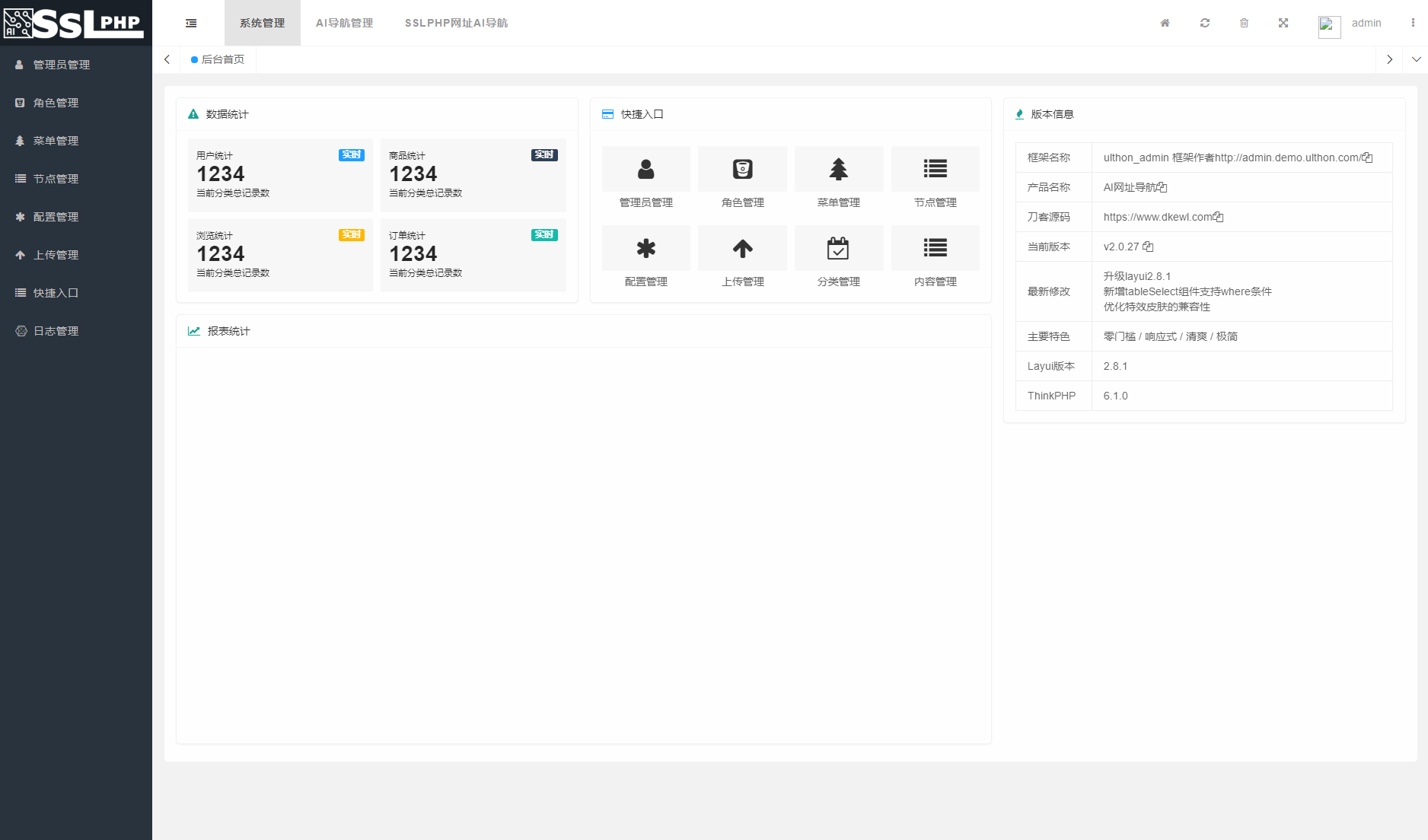This screenshot has width=1428, height=840.
Task: Expand the tab options dropdown arrow
Action: coord(1416,59)
